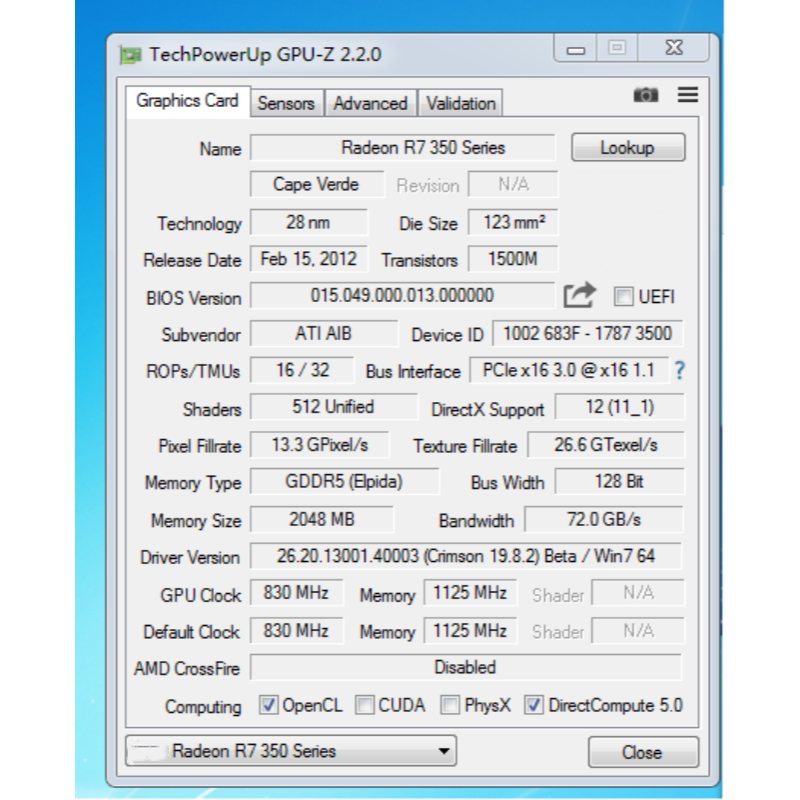
Task: Click the Default Clock row Memory 1125 MHz
Action: click(x=470, y=631)
